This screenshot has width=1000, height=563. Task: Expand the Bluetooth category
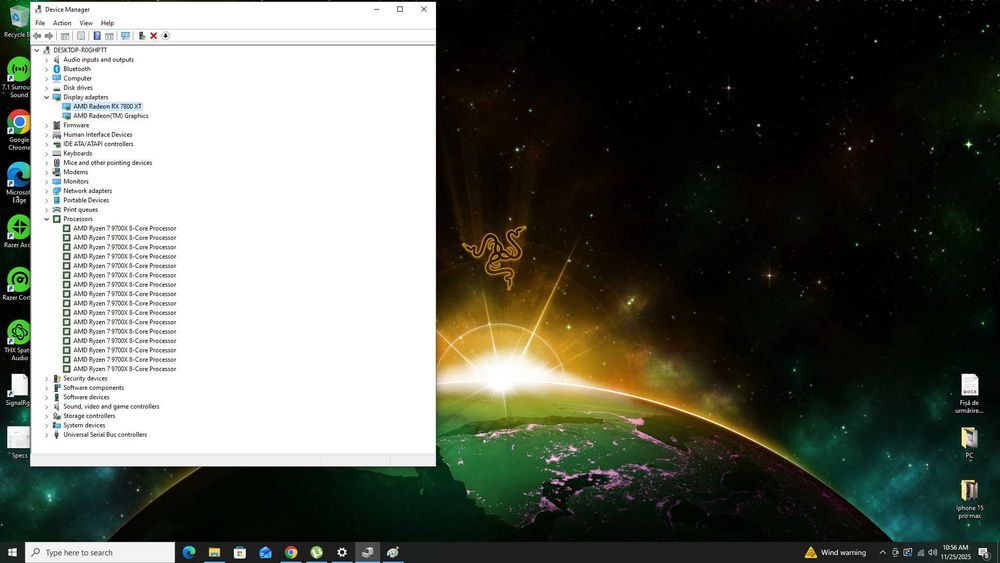click(x=47, y=69)
